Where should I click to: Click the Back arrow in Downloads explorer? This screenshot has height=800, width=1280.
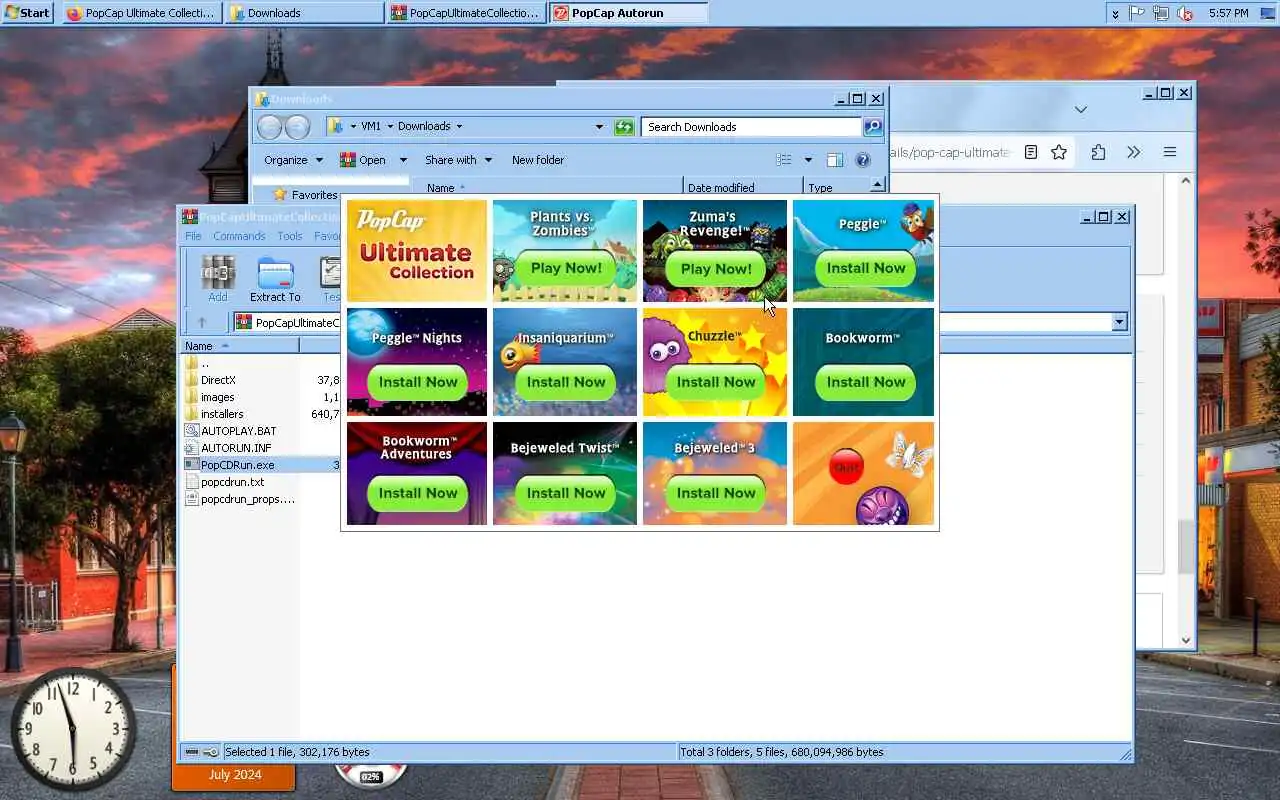pyautogui.click(x=270, y=127)
